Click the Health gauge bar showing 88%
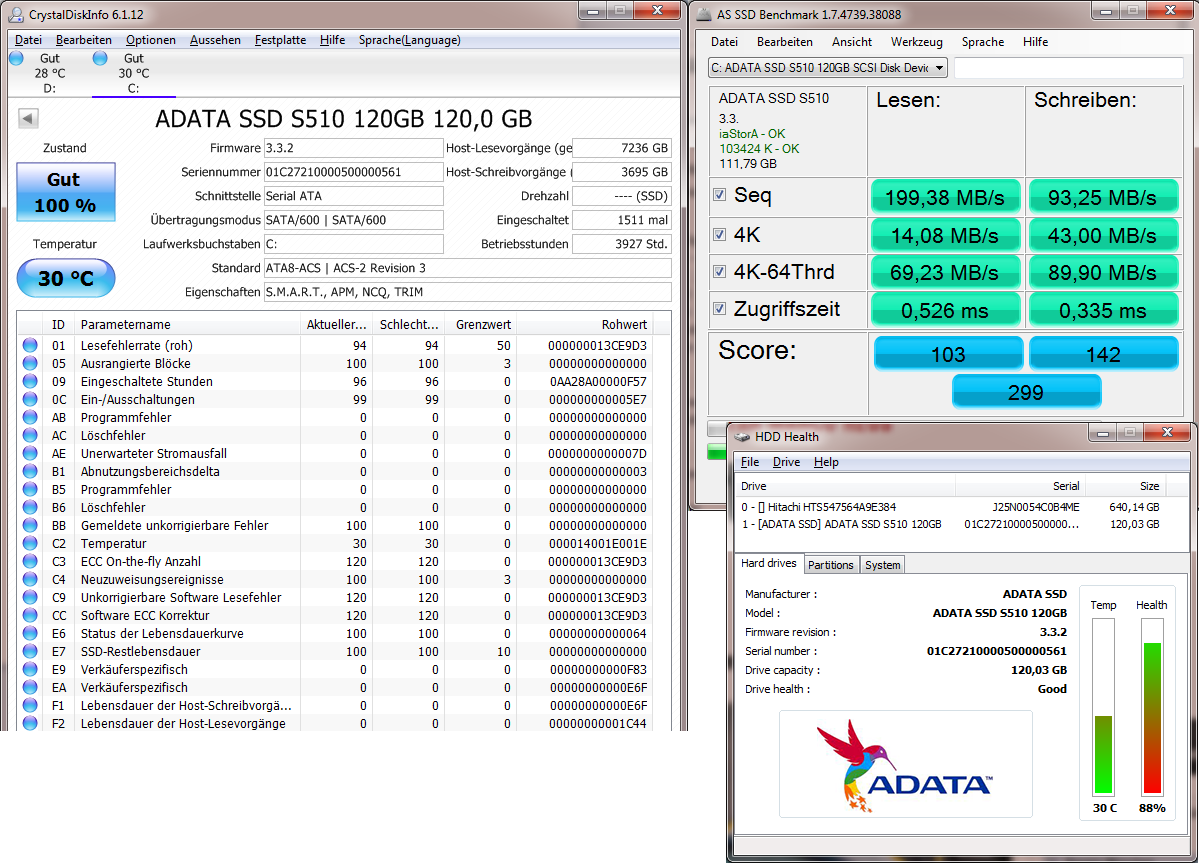This screenshot has height=863, width=1199. [1152, 707]
